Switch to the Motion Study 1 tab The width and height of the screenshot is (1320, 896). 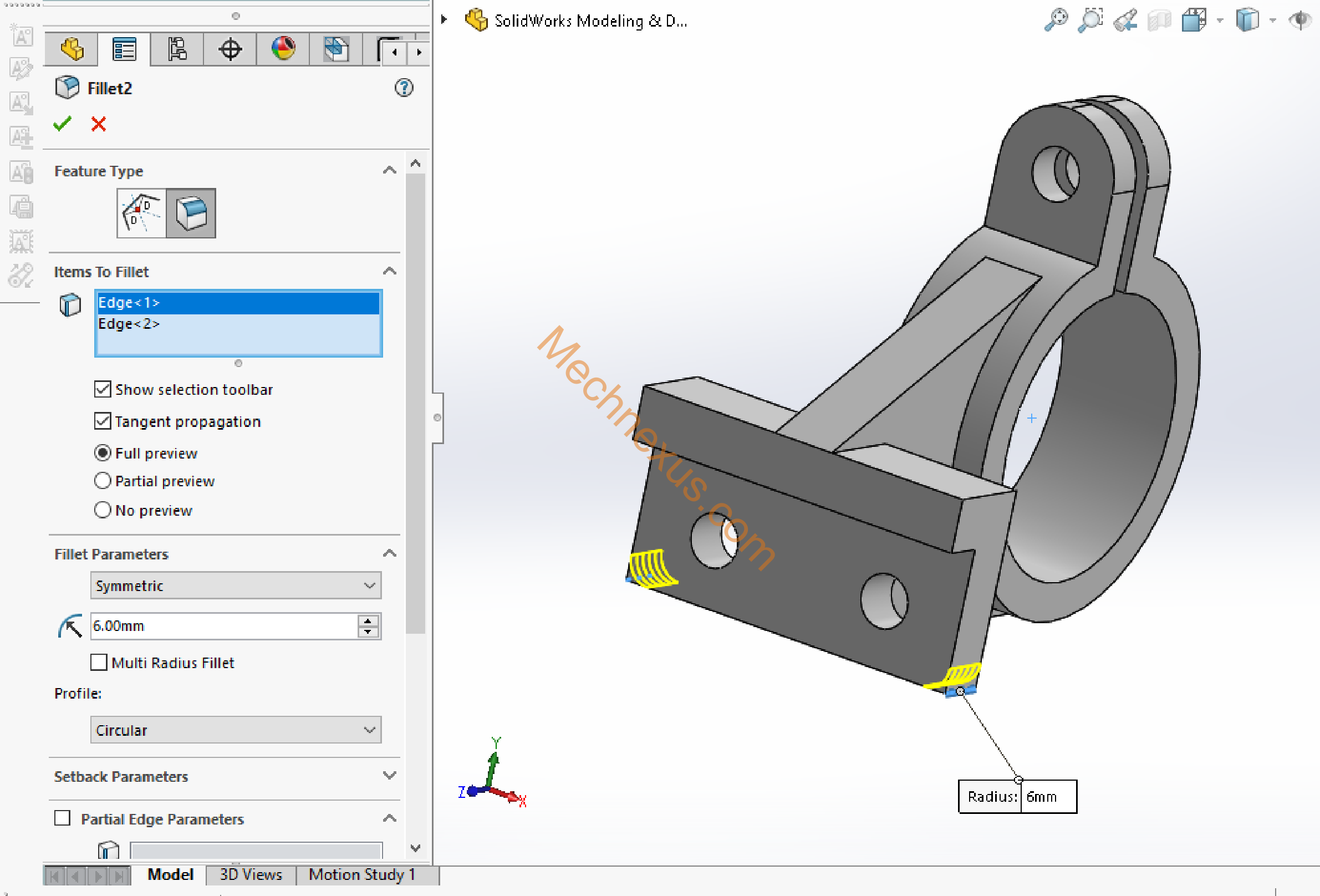tap(362, 874)
